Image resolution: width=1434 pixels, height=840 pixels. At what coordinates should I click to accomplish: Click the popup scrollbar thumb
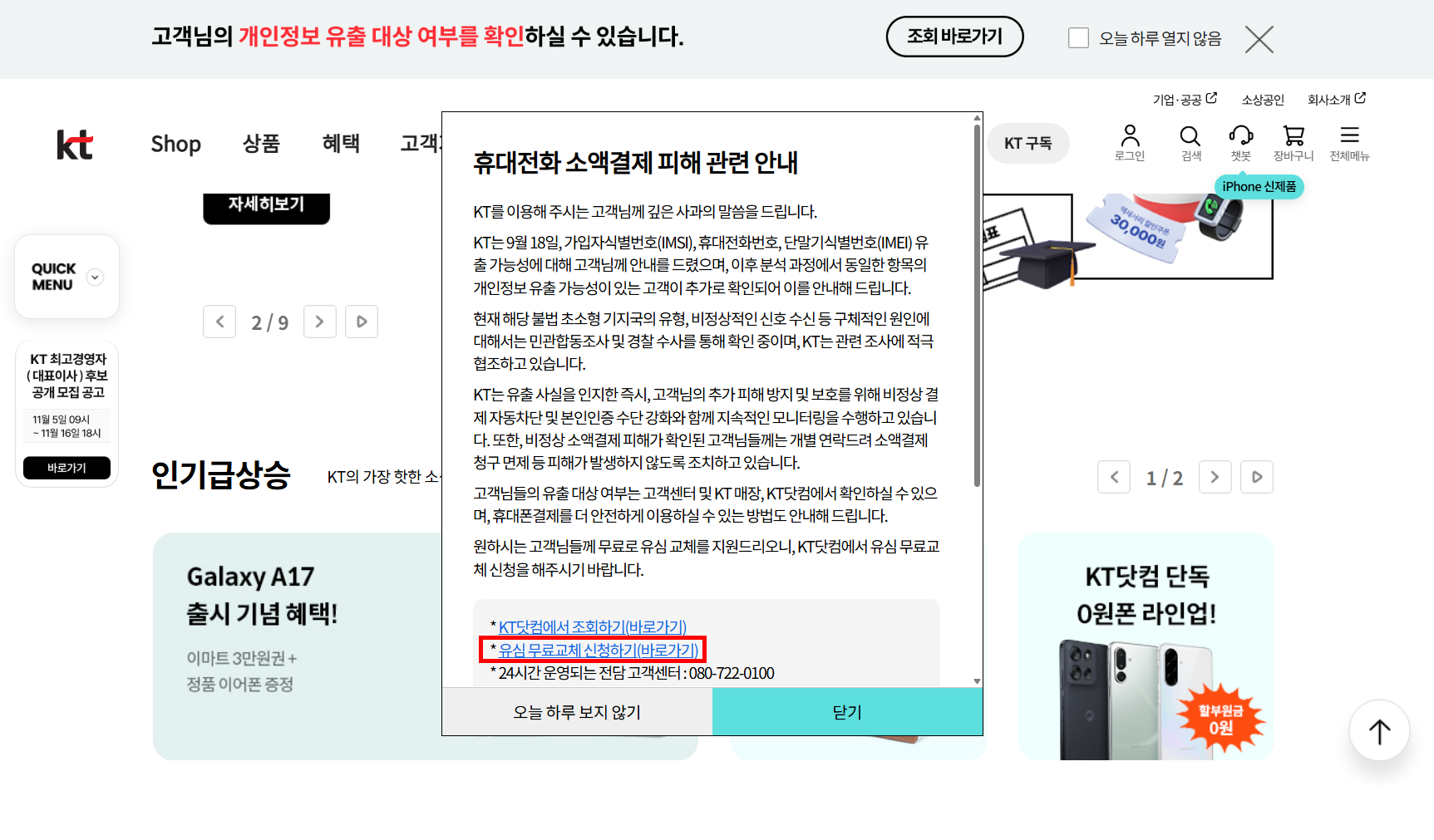pyautogui.click(x=977, y=305)
